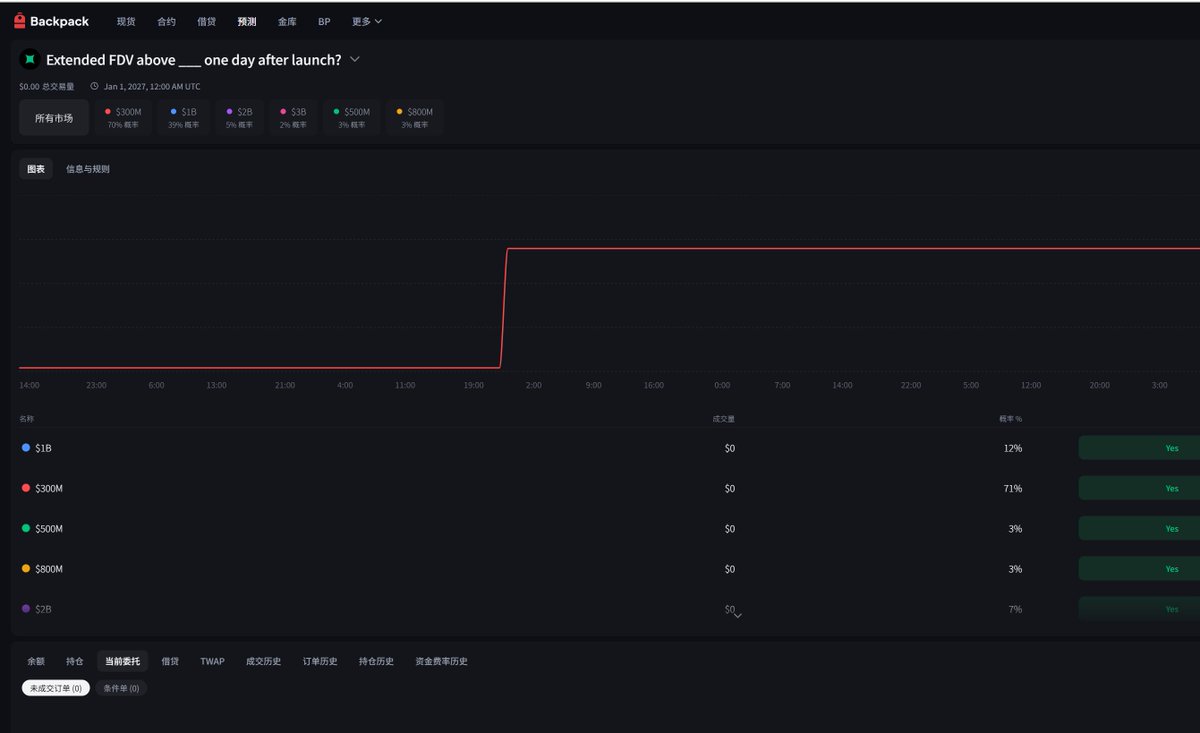Click the Extended market green logo icon
Image resolution: width=1200 pixels, height=733 pixels.
tap(30, 60)
